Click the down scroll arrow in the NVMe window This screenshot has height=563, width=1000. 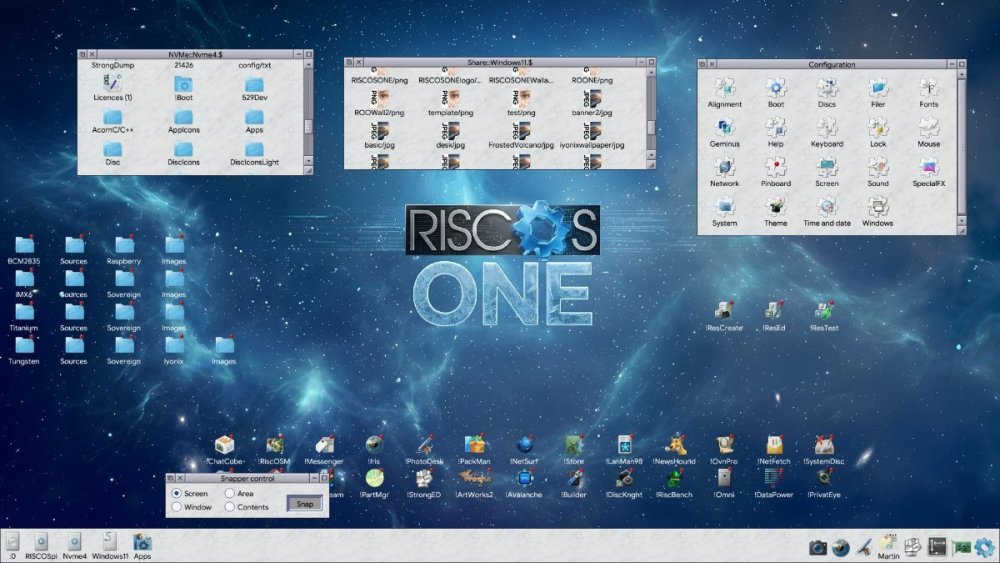pos(308,161)
